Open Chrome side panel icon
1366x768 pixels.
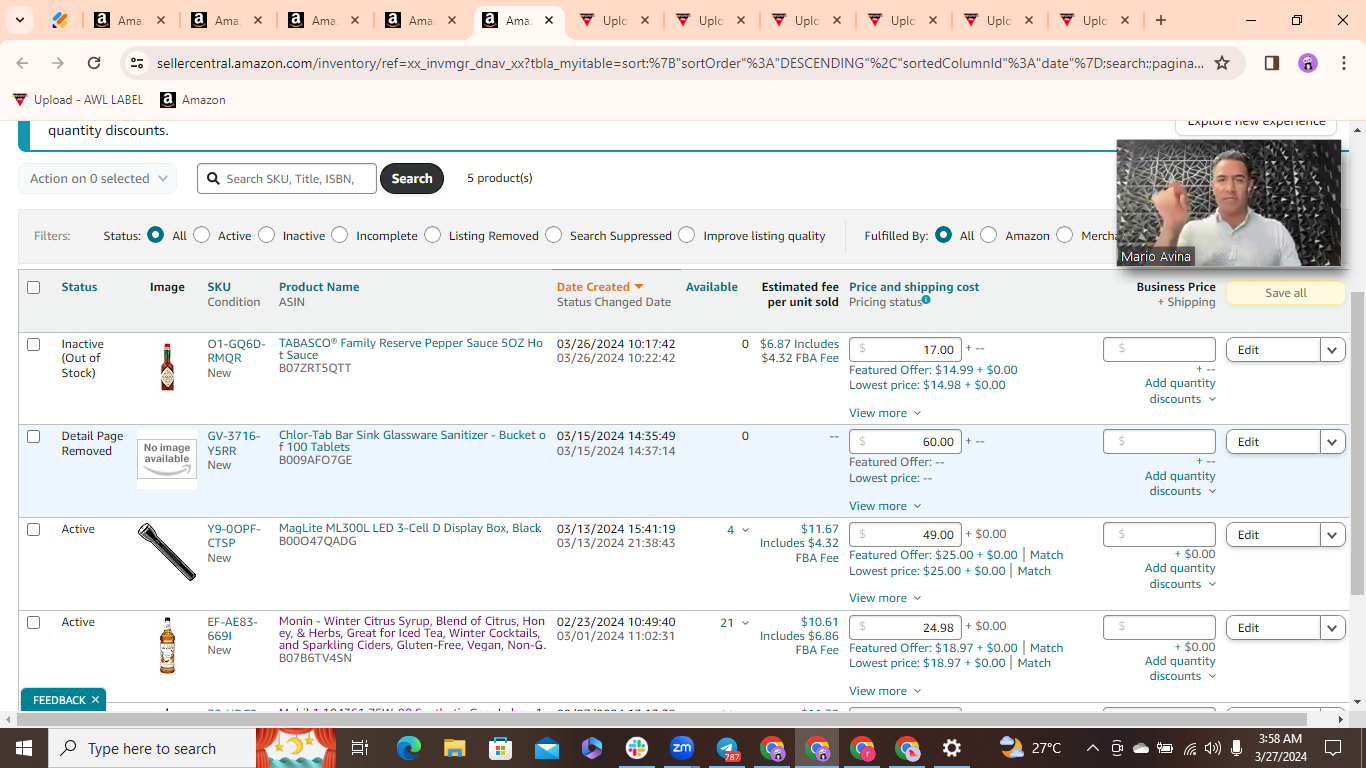tap(1272, 63)
